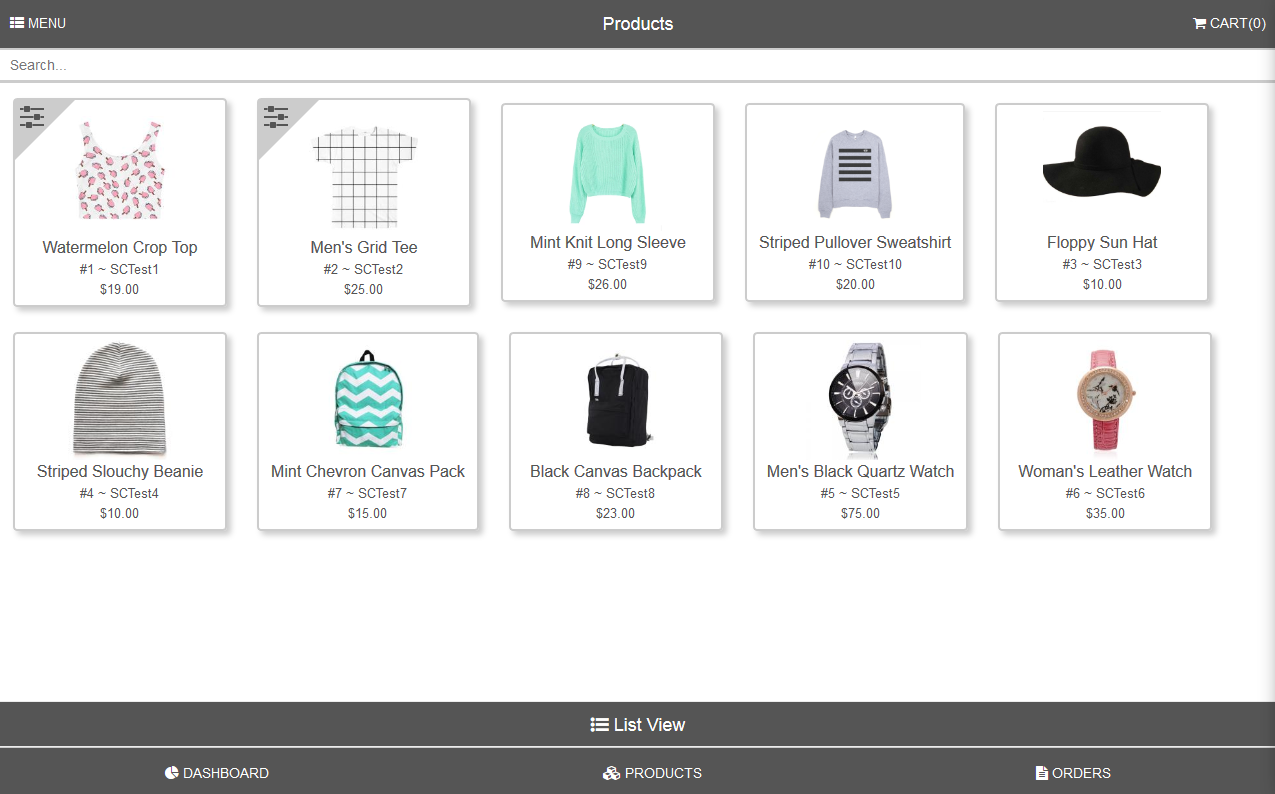Screen dimensions: 1275x794
Task: Select the Men's Black Quartz Watch image
Action: pyautogui.click(x=860, y=399)
